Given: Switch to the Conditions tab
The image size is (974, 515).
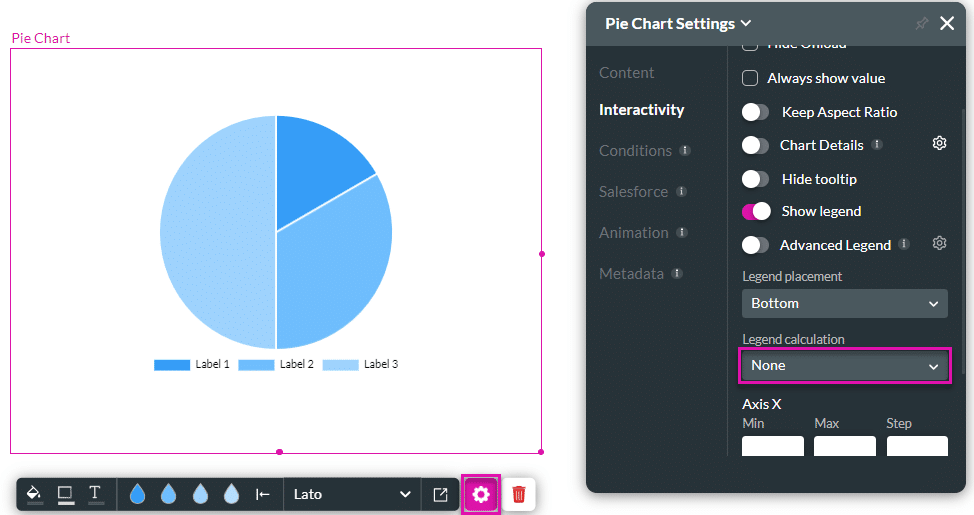Looking at the screenshot, I should pos(635,151).
